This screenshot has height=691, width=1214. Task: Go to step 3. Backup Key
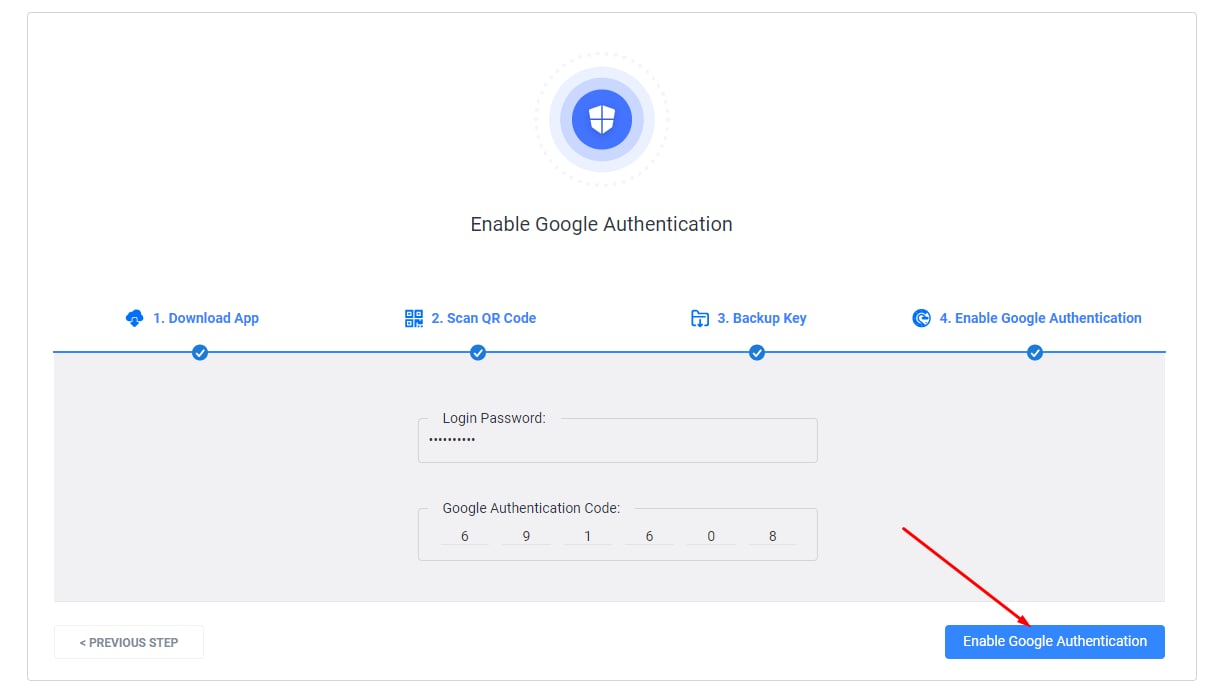point(762,318)
